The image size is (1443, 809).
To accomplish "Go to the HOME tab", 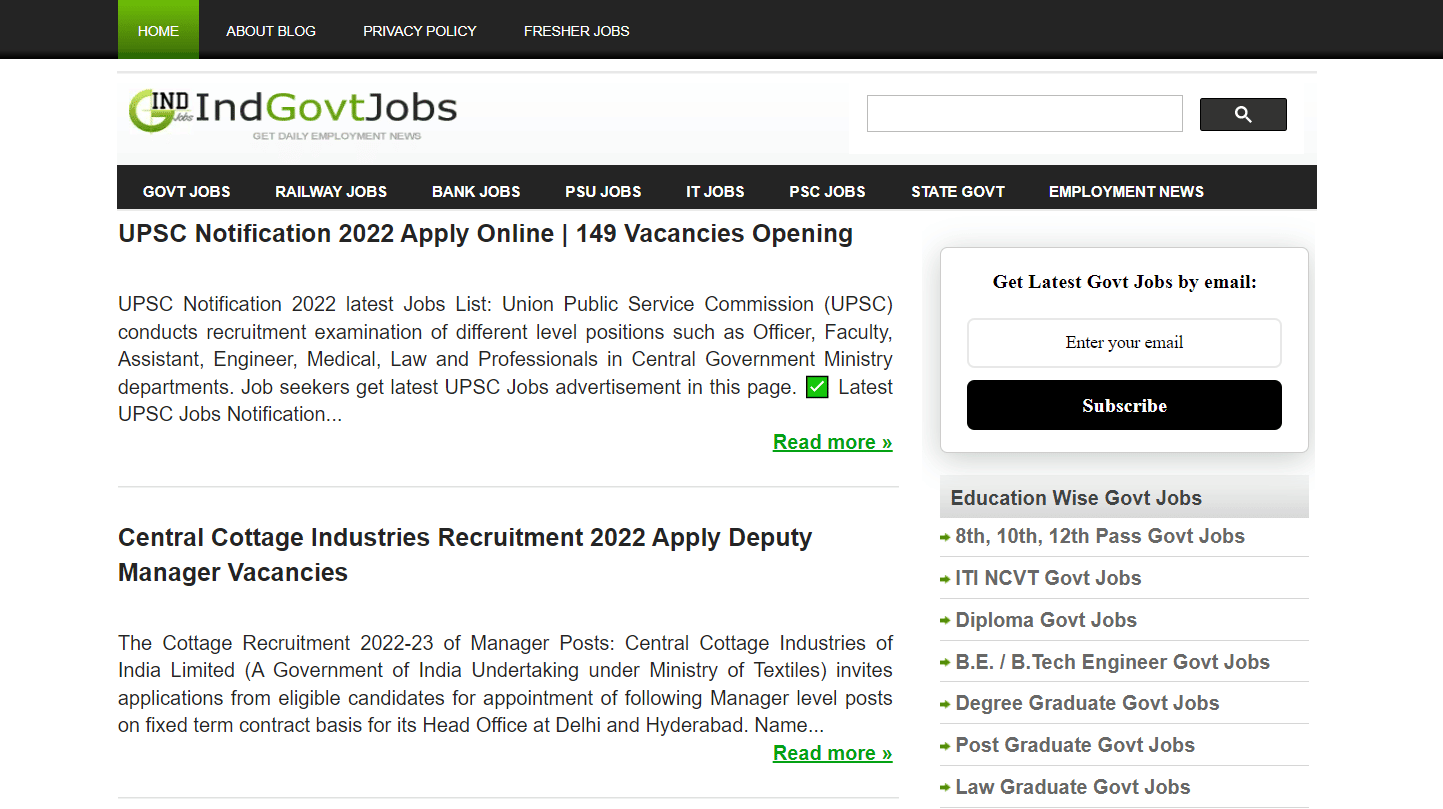I will click(x=158, y=30).
